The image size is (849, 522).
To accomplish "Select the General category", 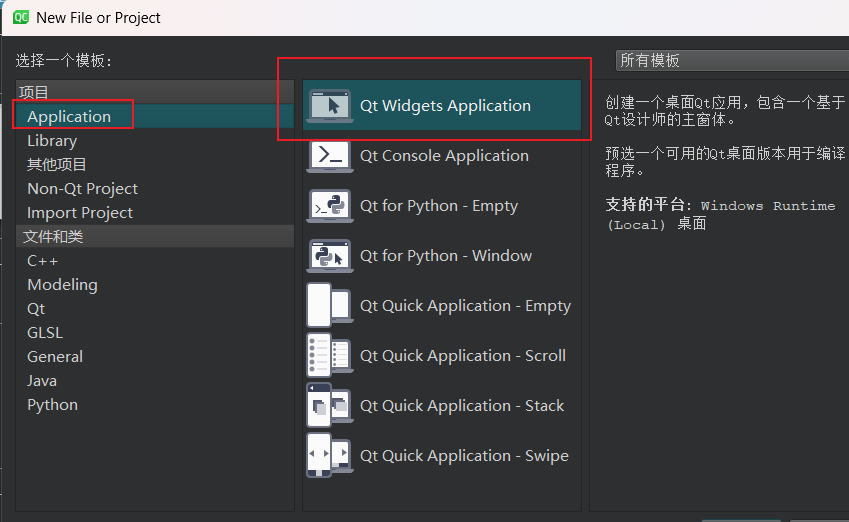I will pyautogui.click(x=155, y=356).
